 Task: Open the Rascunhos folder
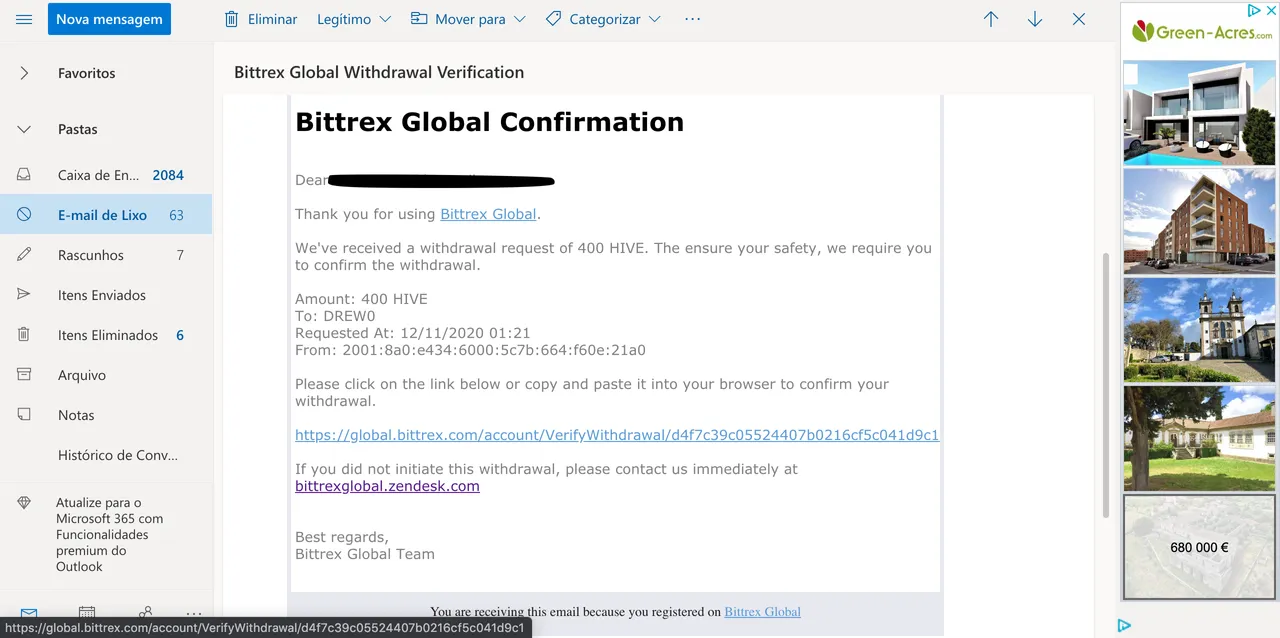pyautogui.click(x=106, y=255)
